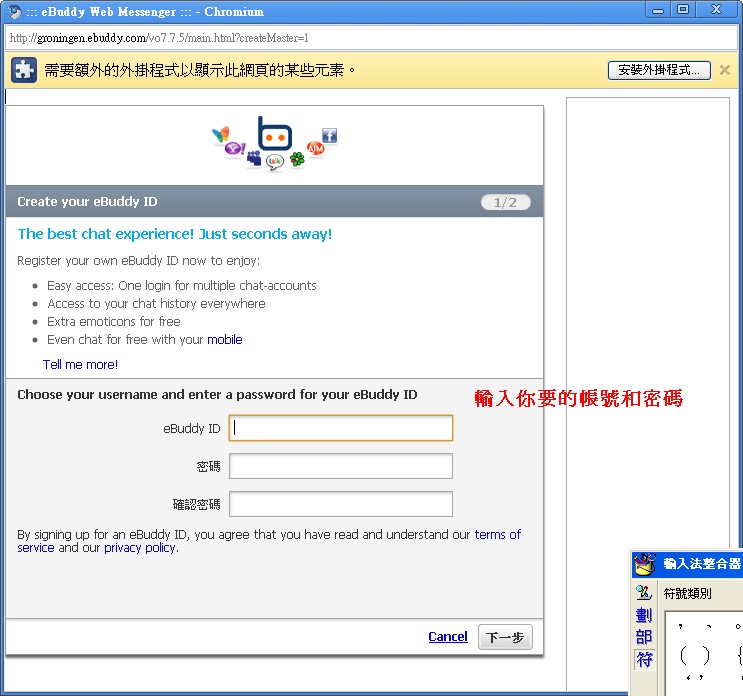This screenshot has height=696, width=743.
Task: Select the 符 symbol tab in 輸入法整合器
Action: 644,659
